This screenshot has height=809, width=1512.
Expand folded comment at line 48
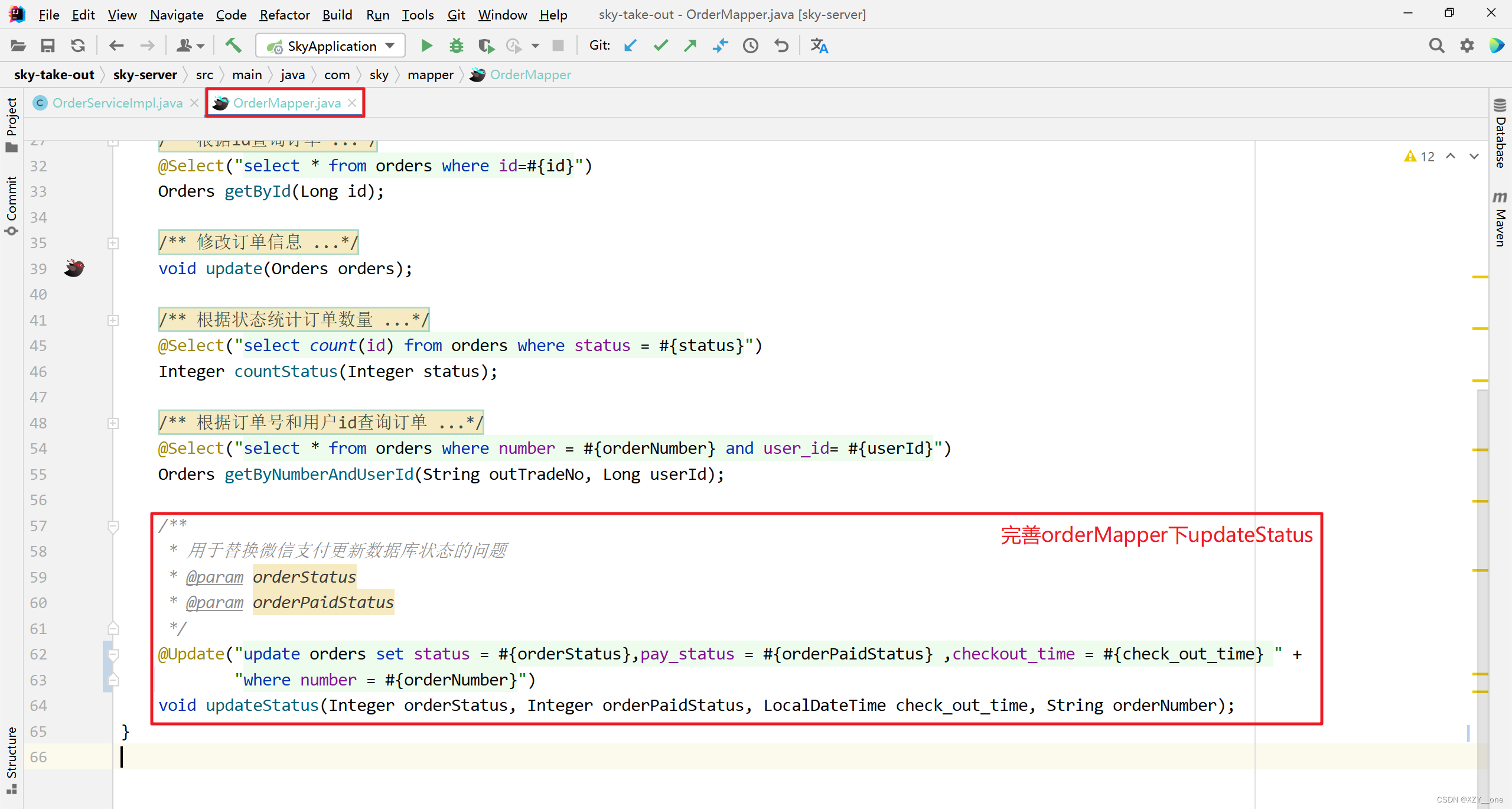point(113,423)
